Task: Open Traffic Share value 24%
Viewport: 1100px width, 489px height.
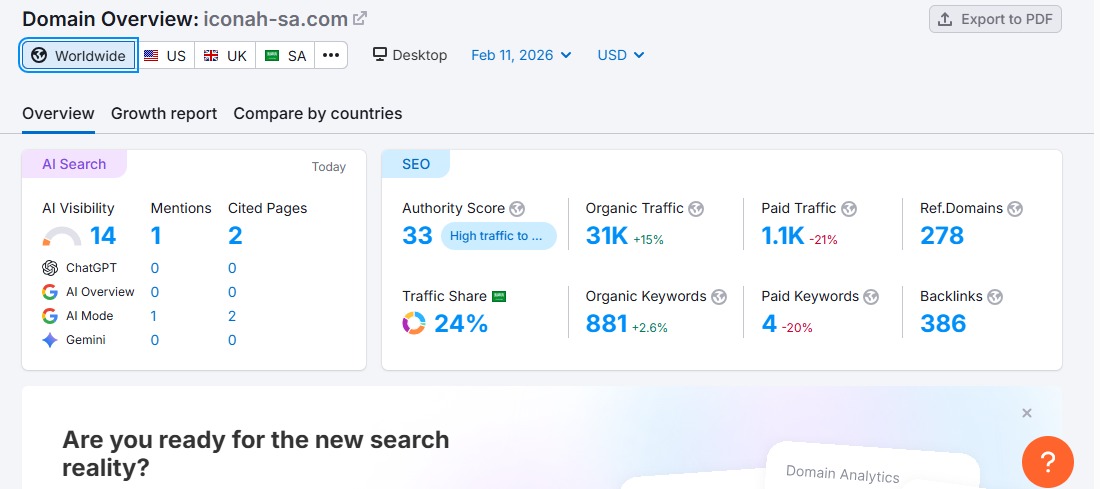Action: pos(461,323)
